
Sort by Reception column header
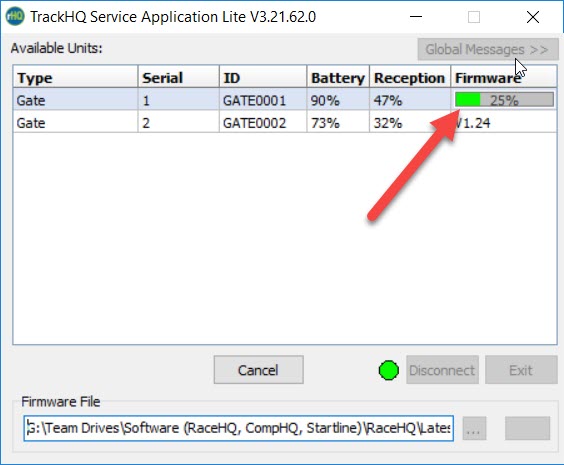tap(410, 77)
